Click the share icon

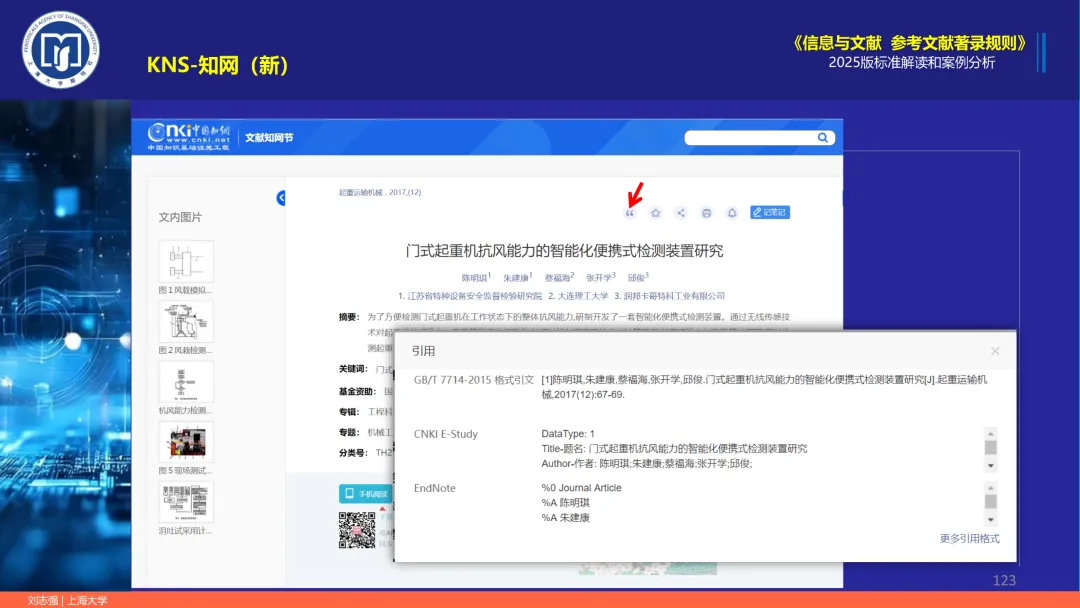681,213
